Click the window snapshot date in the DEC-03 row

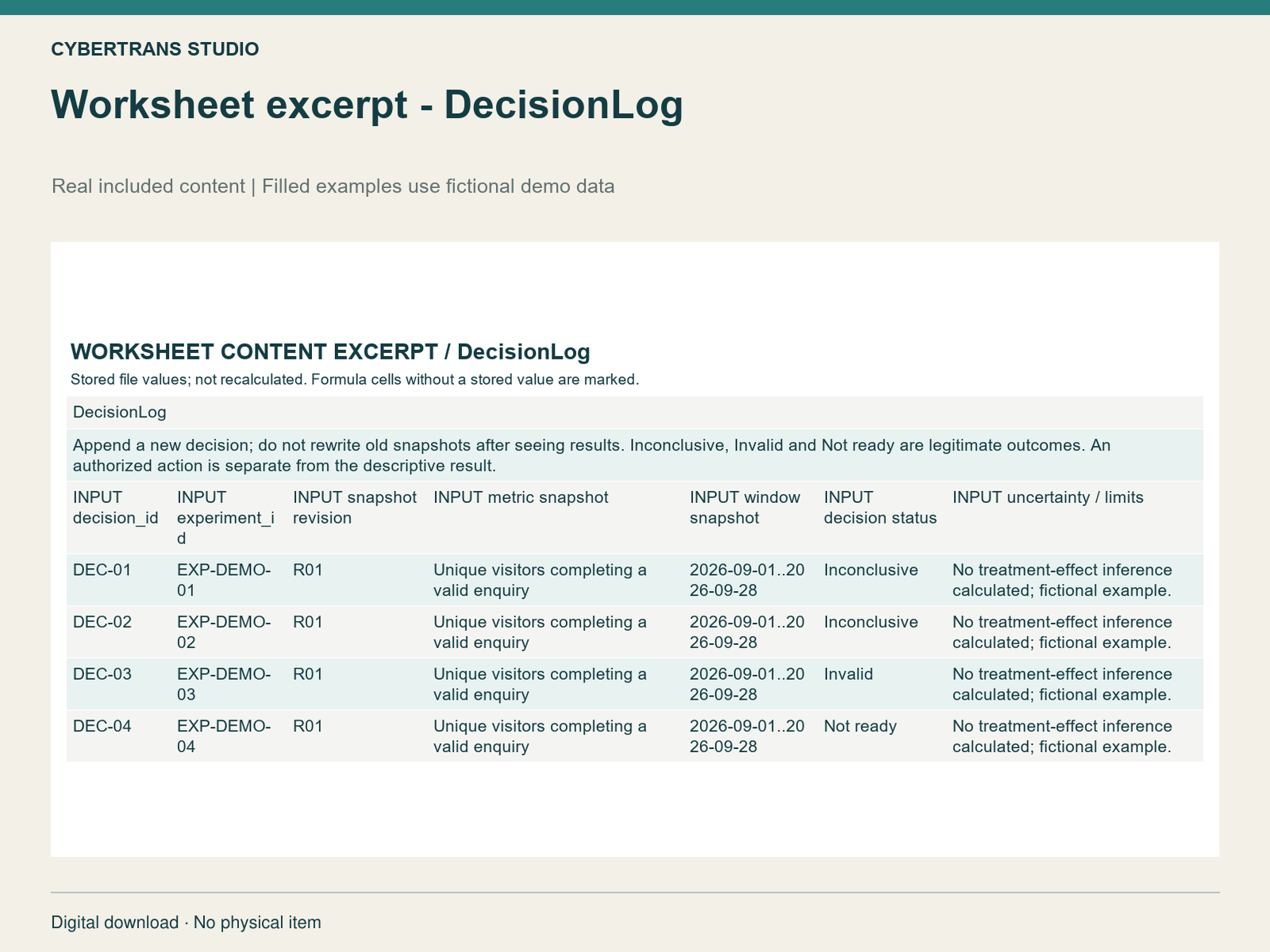pos(747,685)
